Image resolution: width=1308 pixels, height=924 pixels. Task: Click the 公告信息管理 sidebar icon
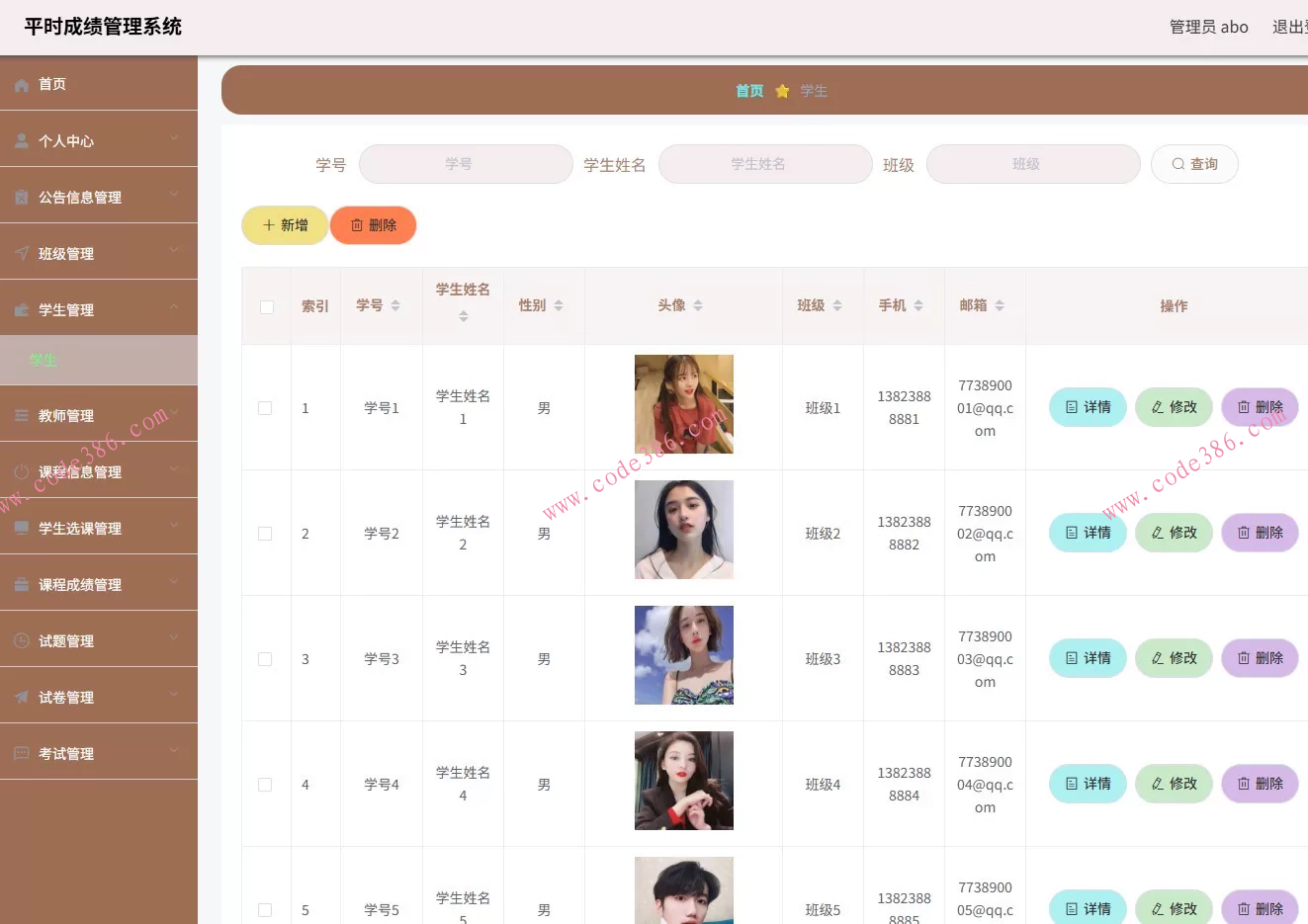pos(23,196)
